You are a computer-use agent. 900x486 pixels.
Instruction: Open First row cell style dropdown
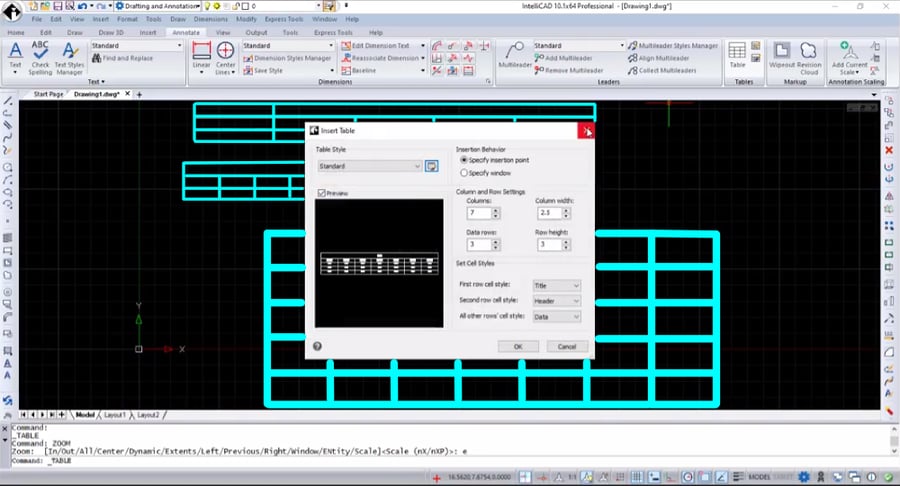[556, 286]
